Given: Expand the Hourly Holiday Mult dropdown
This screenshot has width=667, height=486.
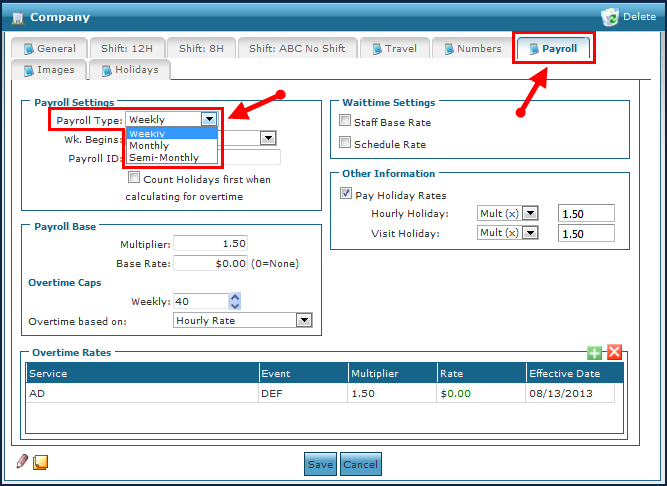Looking at the screenshot, I should 531,213.
